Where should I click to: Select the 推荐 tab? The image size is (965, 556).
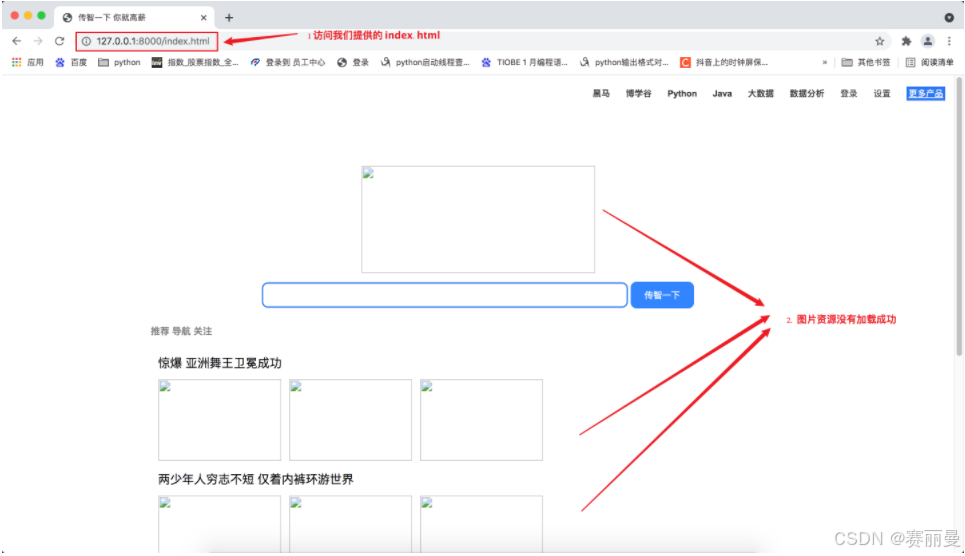160,331
